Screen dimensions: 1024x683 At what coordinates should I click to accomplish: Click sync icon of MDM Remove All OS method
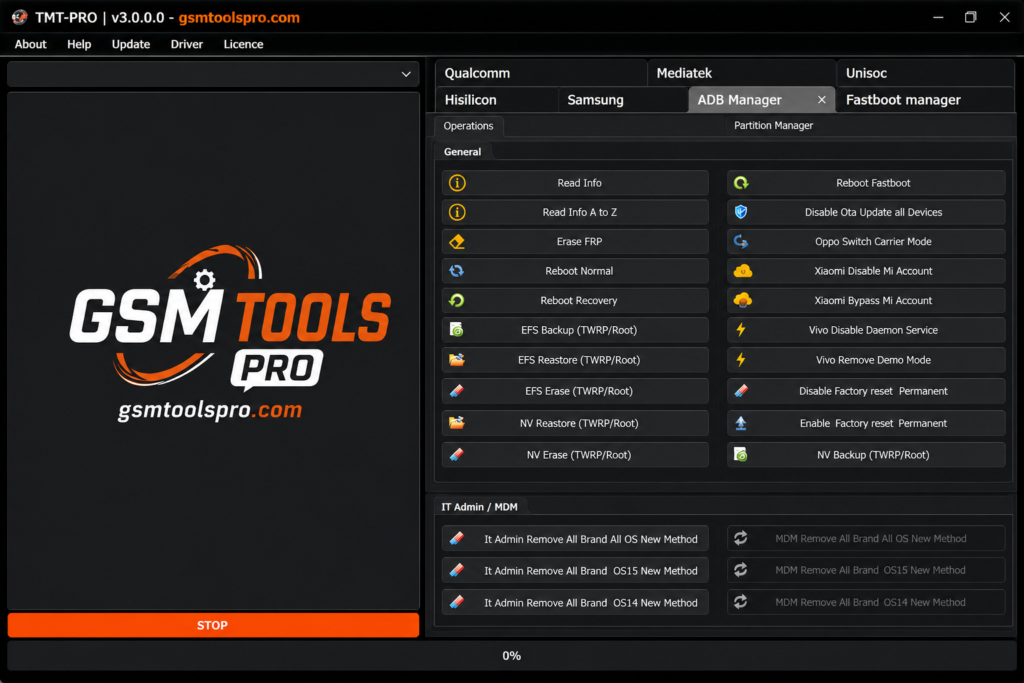[741, 538]
